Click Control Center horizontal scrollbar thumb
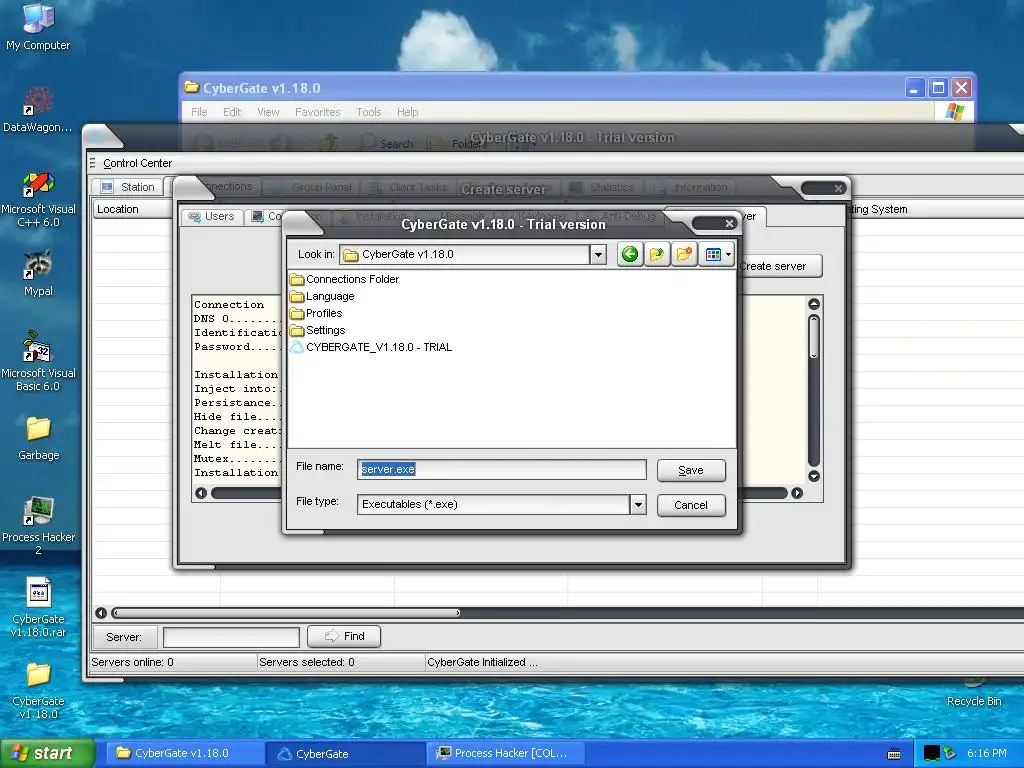 pos(286,613)
